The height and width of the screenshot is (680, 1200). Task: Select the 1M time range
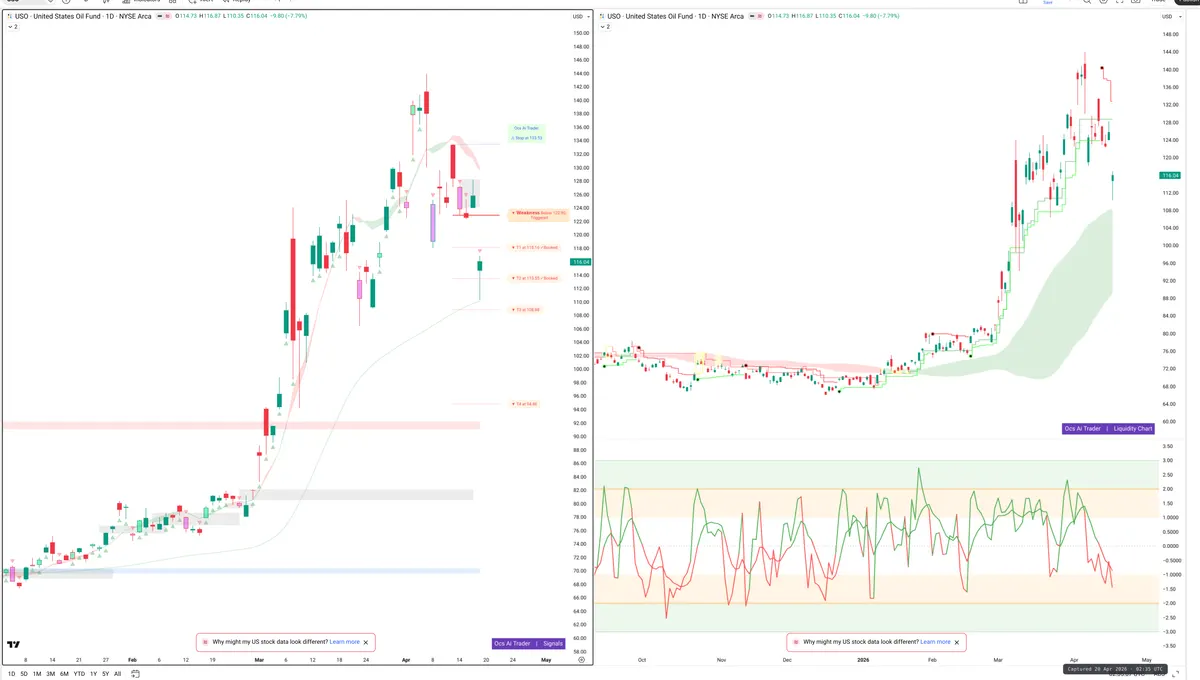[x=37, y=674]
